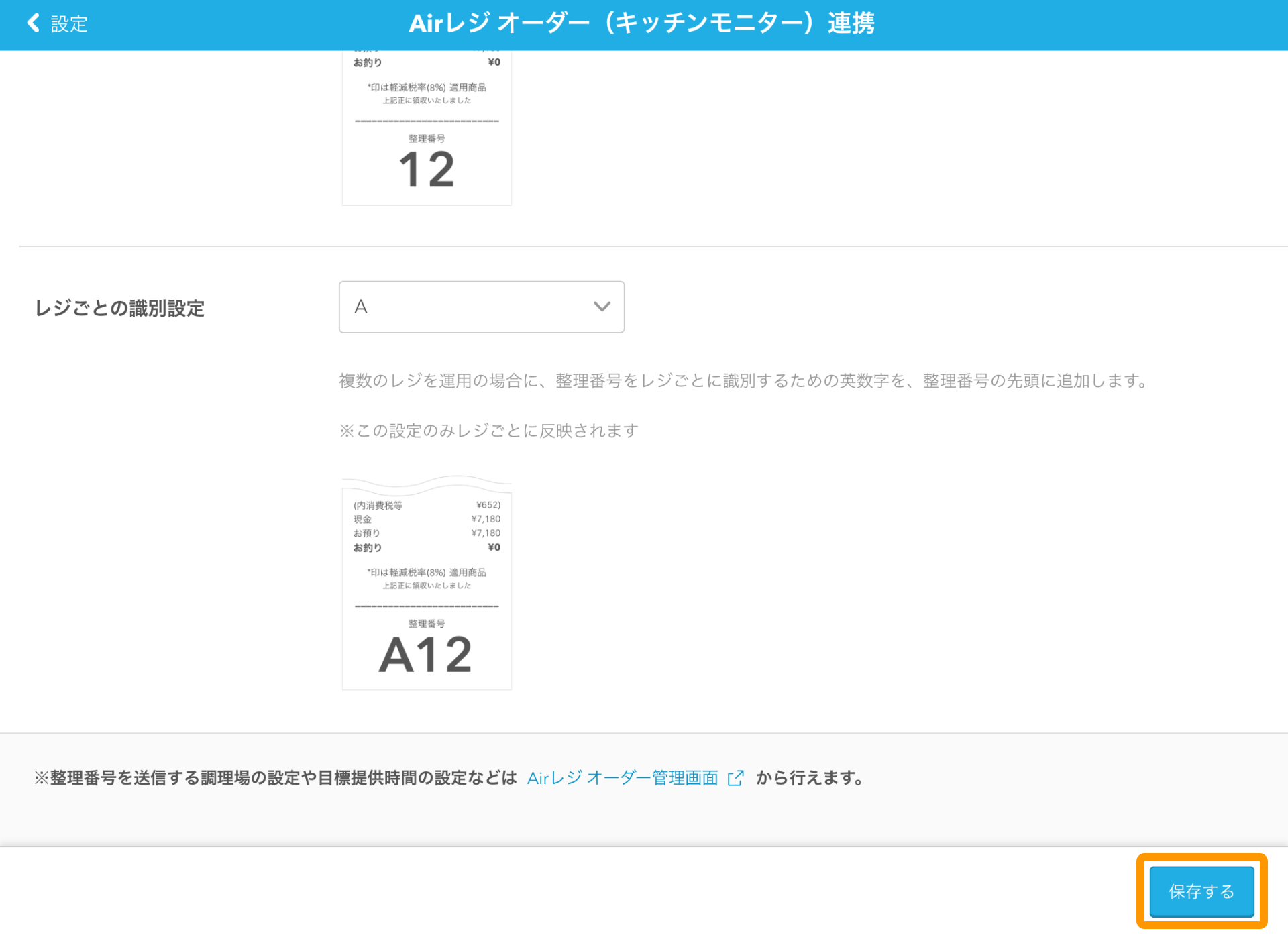Select the receipt preview showing A12
This screenshot has height=939, width=1288.
pos(427,582)
